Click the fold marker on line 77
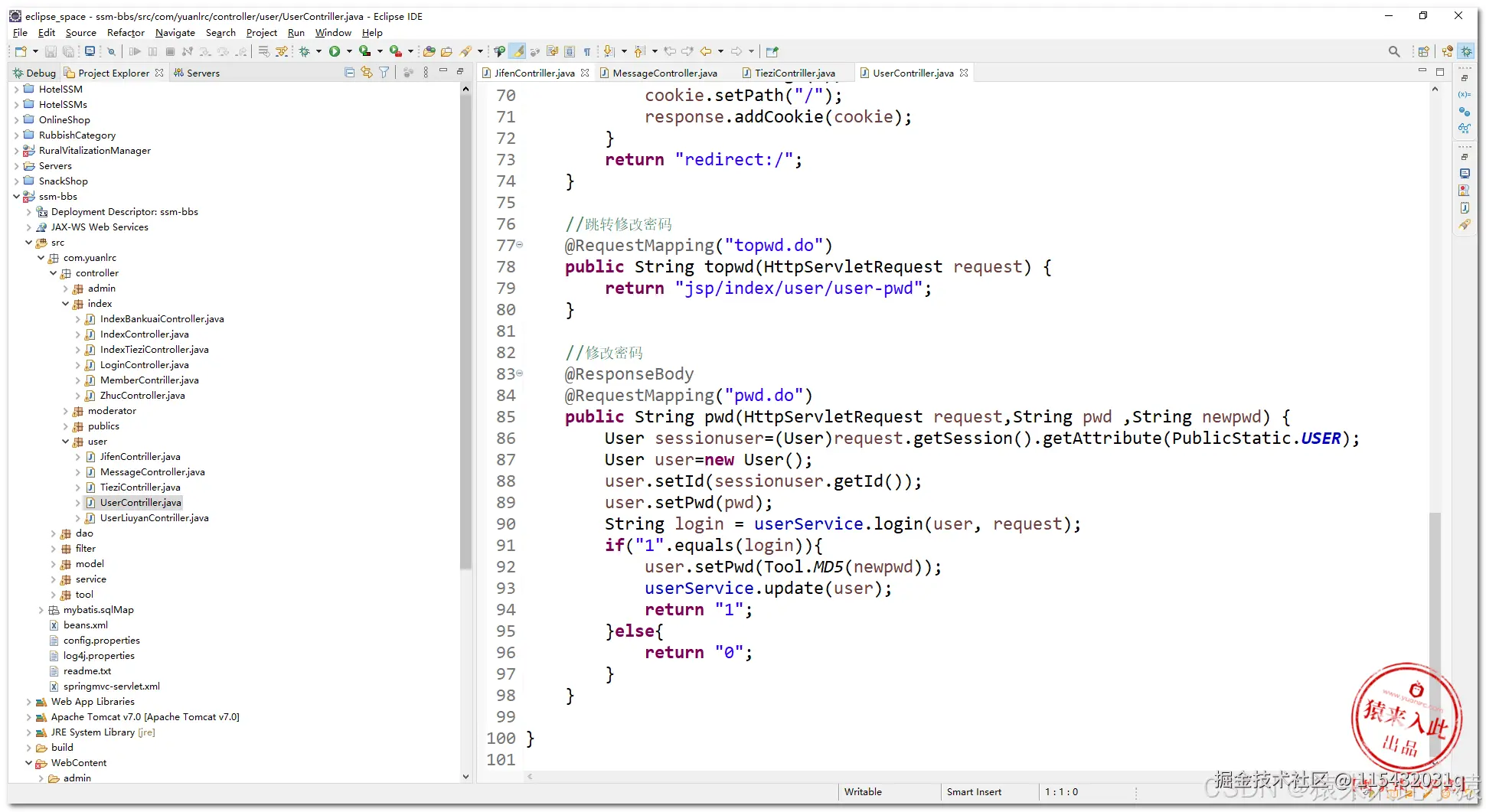The width and height of the screenshot is (1486, 812). tap(520, 245)
